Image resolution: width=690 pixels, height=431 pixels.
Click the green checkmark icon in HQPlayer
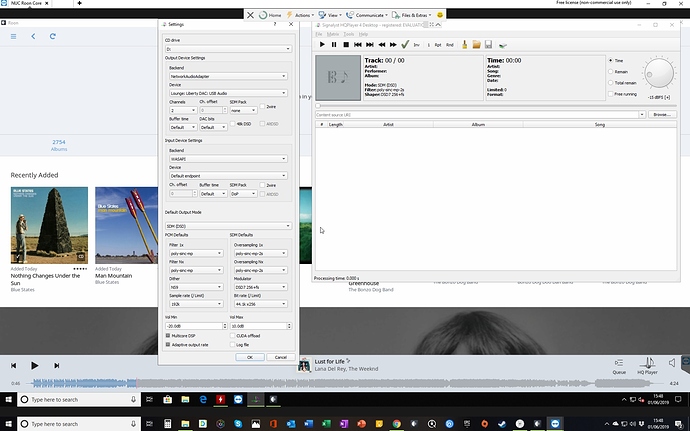click(x=405, y=44)
